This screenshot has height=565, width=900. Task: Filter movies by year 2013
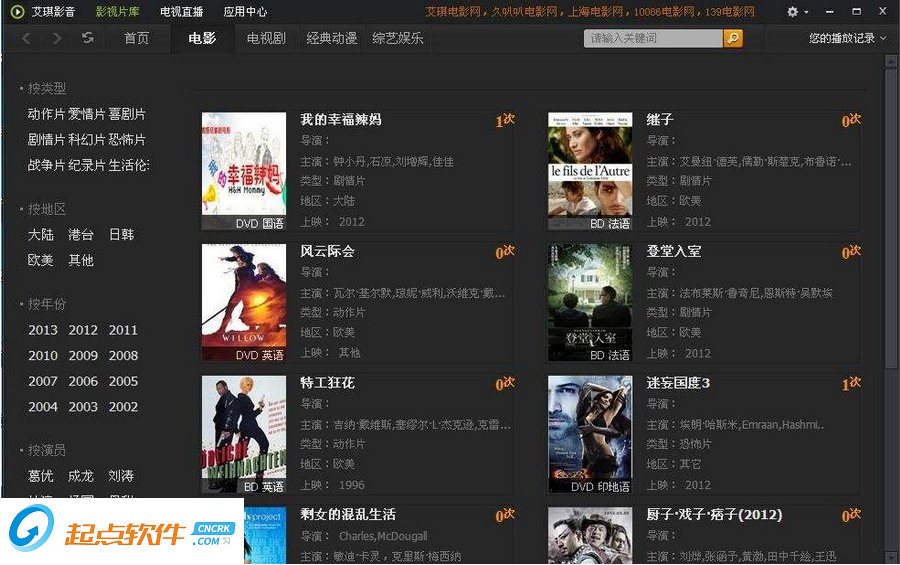coord(43,330)
